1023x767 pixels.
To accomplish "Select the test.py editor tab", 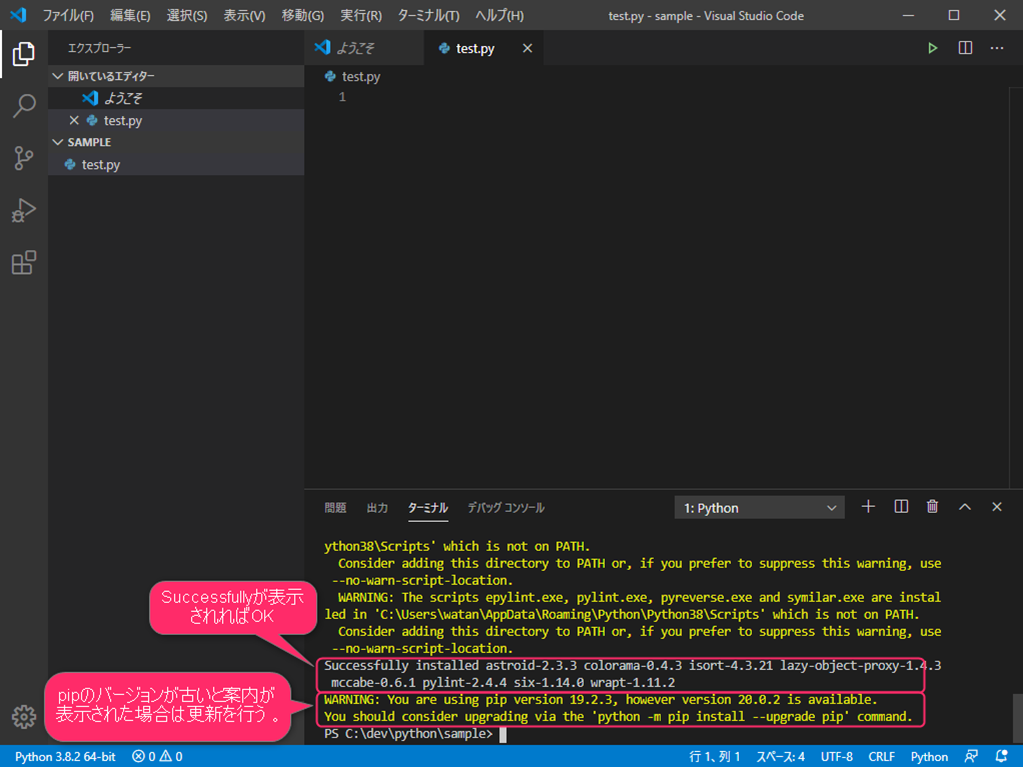I will [x=483, y=48].
